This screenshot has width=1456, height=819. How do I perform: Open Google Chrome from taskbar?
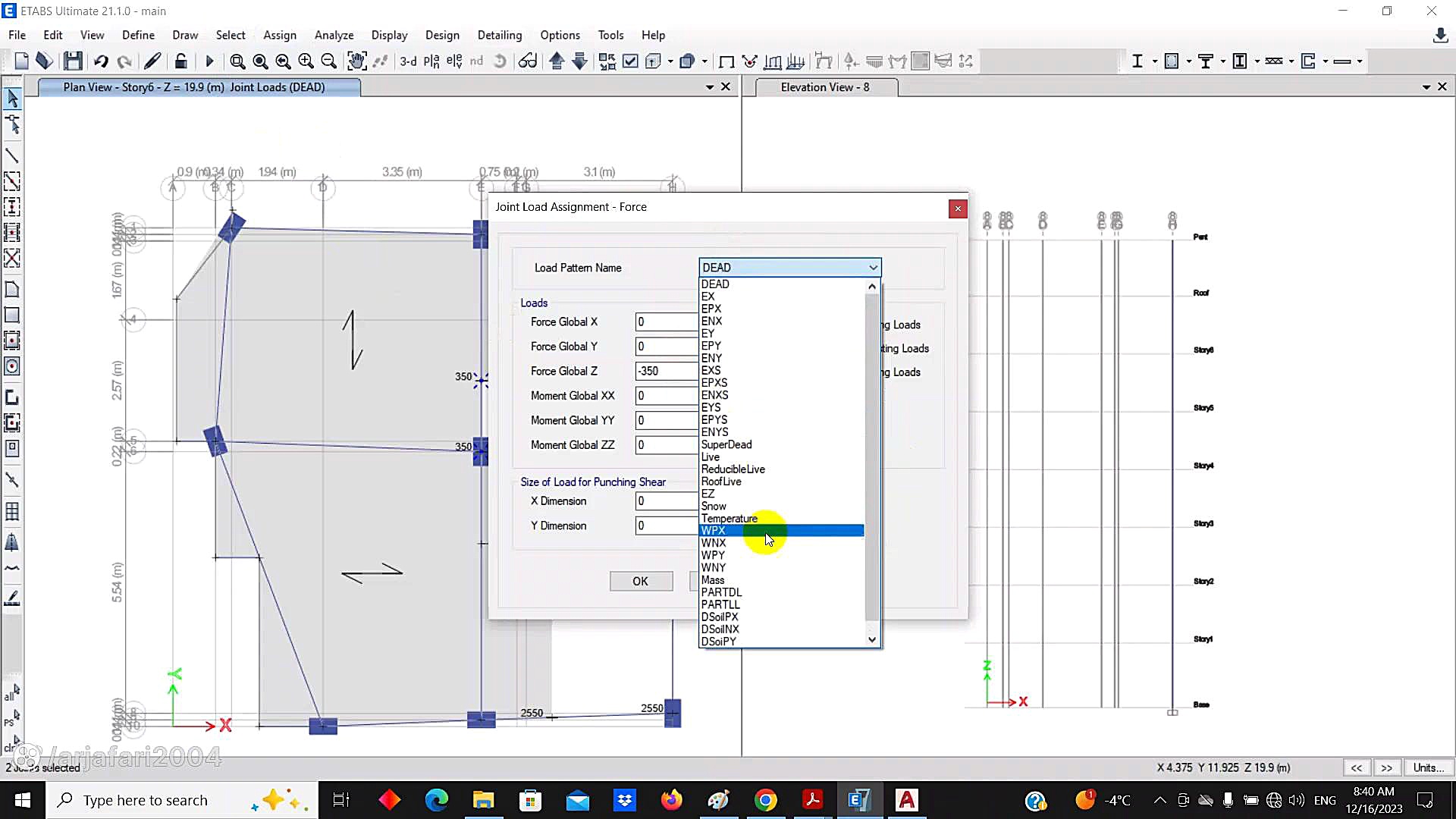(x=766, y=800)
